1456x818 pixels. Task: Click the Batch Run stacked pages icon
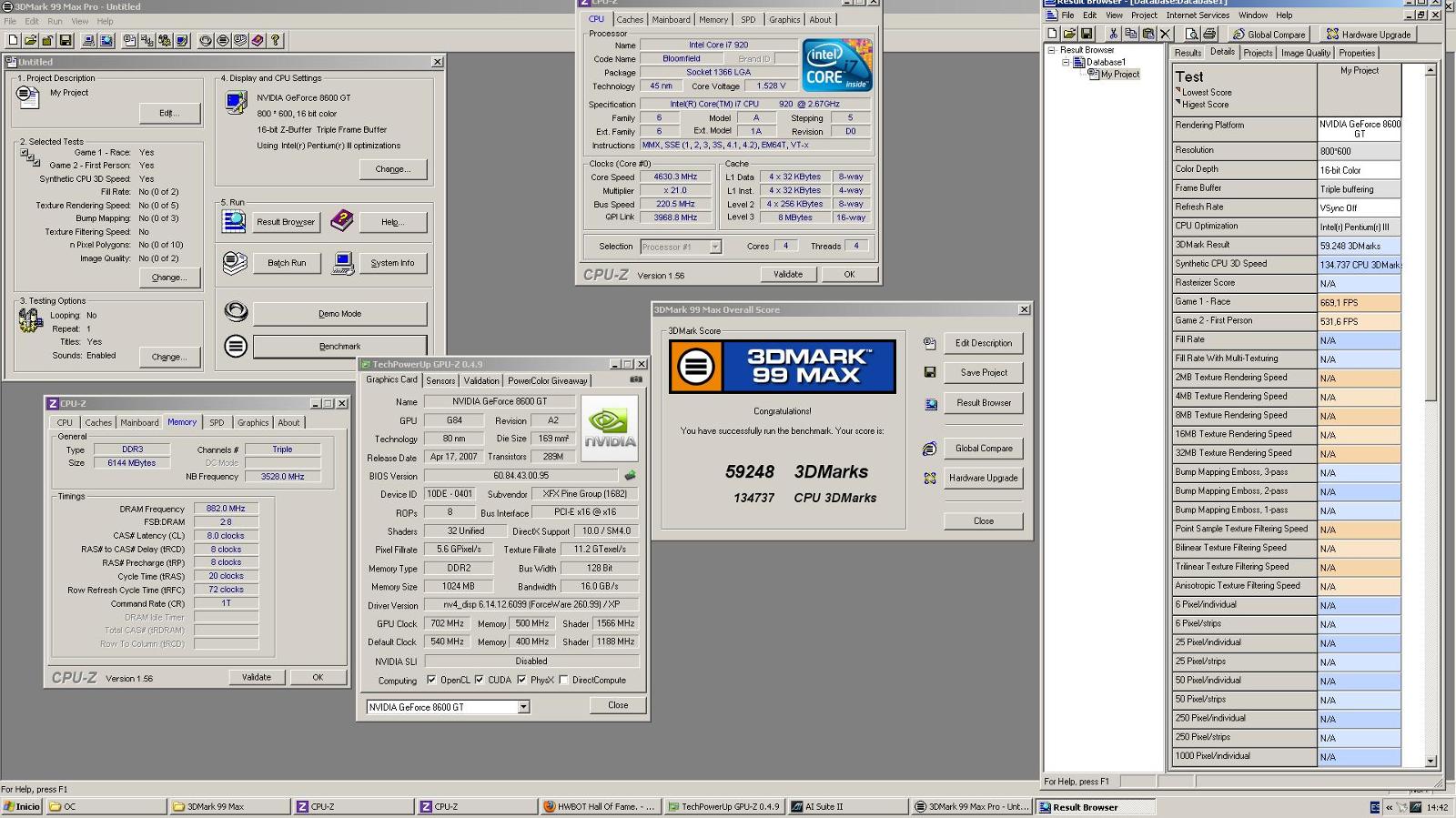click(x=235, y=262)
